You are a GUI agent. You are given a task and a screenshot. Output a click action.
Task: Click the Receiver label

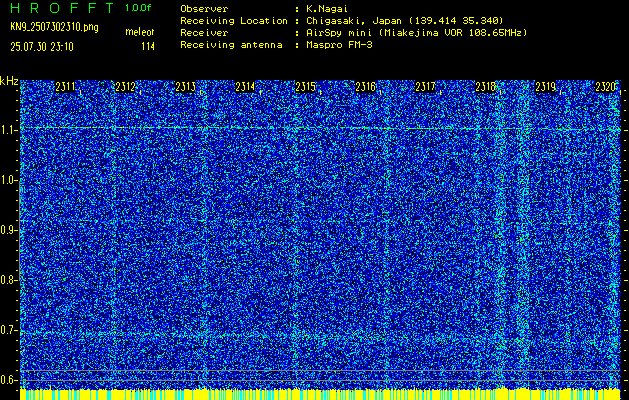204,33
